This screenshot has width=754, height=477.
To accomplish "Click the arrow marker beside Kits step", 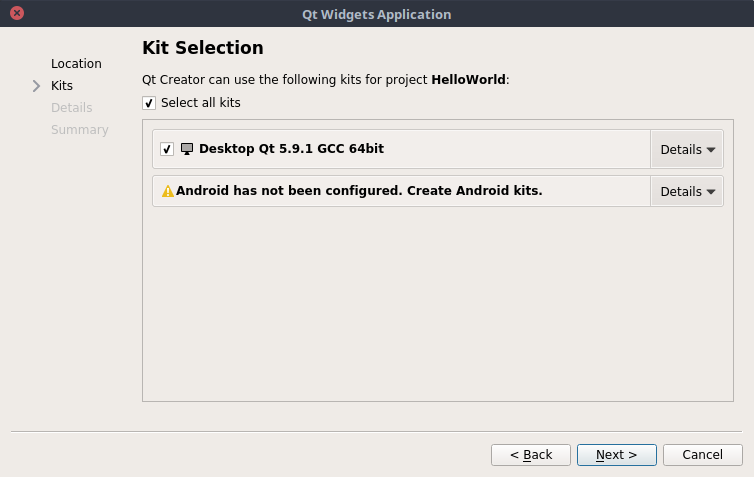I will pyautogui.click(x=37, y=86).
